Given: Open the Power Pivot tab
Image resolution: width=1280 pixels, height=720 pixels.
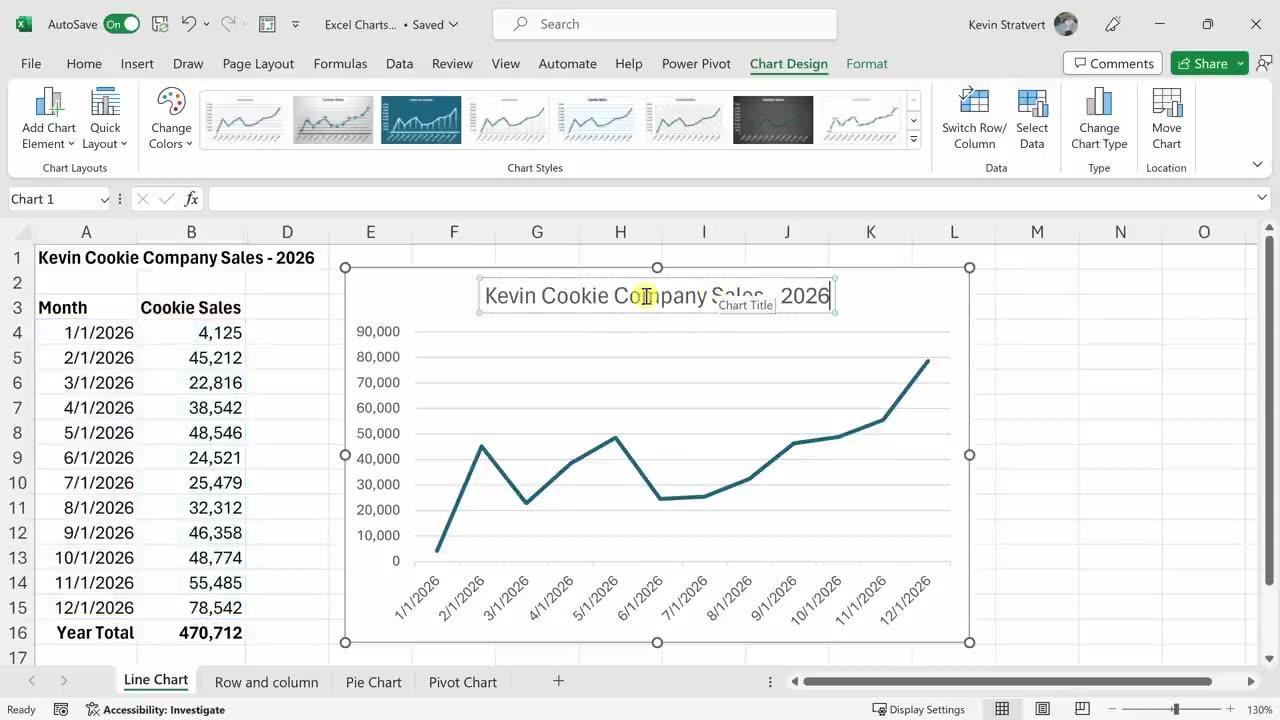Looking at the screenshot, I should (696, 63).
